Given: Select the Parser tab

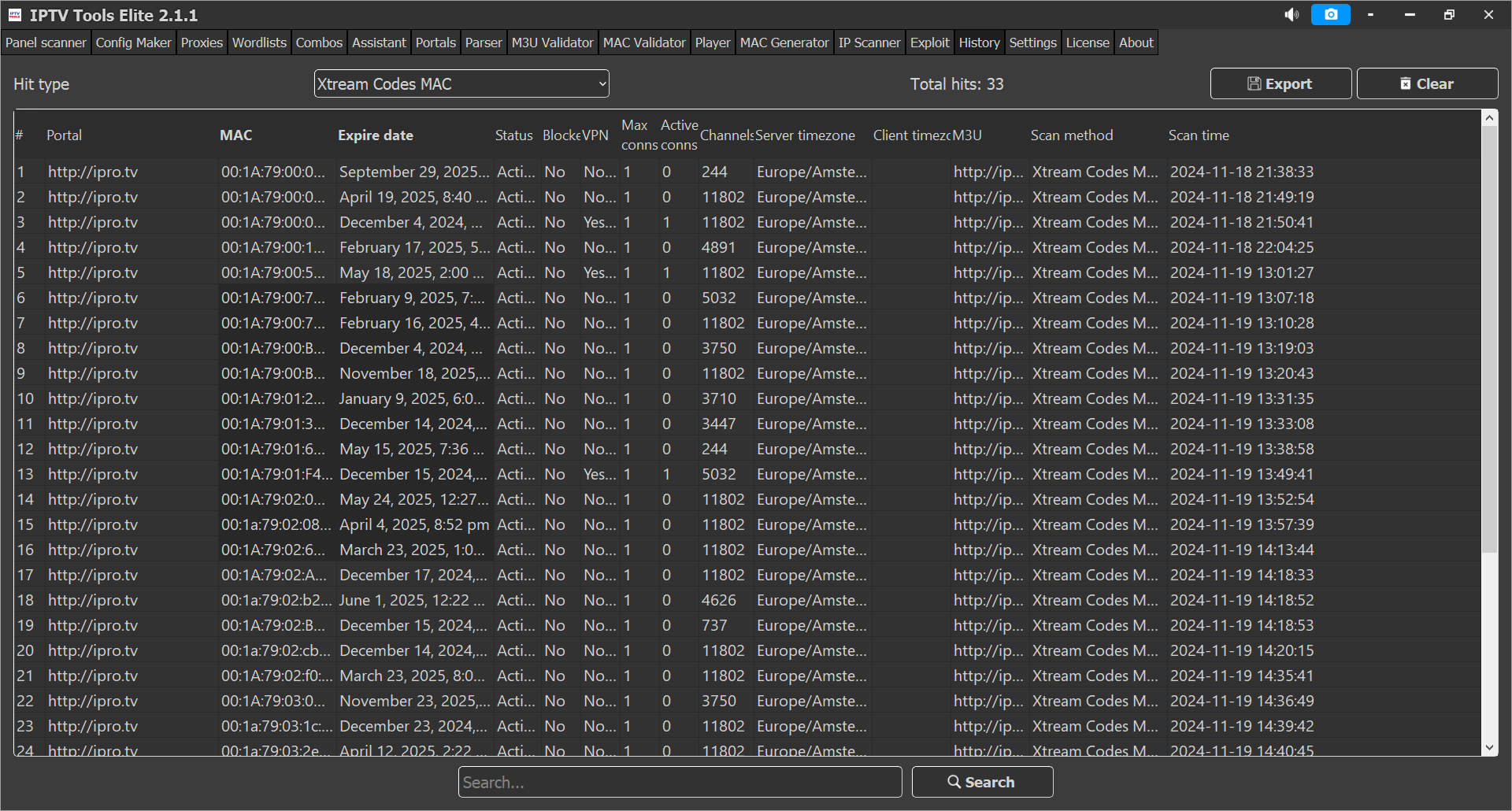Looking at the screenshot, I should [x=484, y=43].
